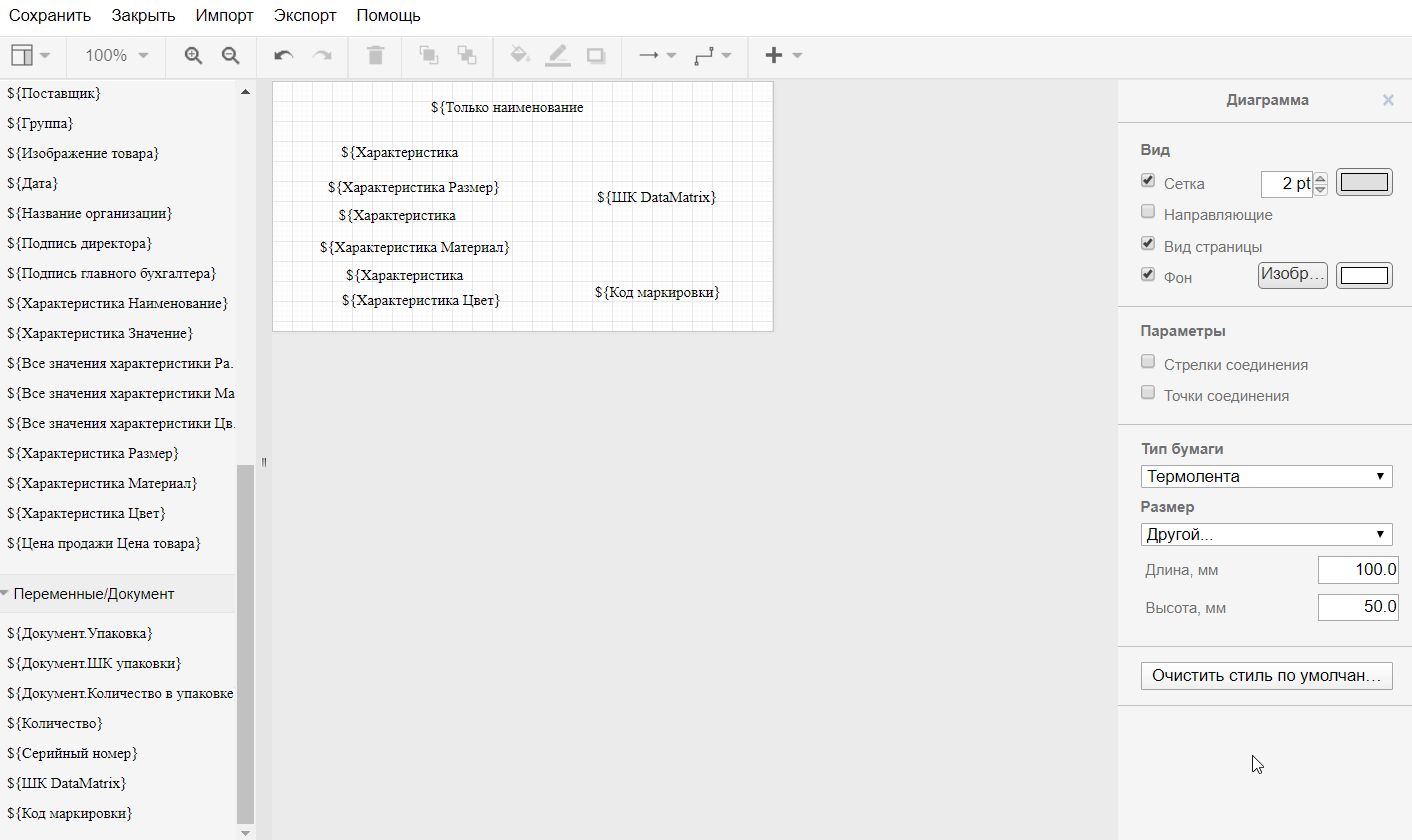Open the Экспорт menu
The height and width of the screenshot is (840, 1412).
tap(305, 16)
